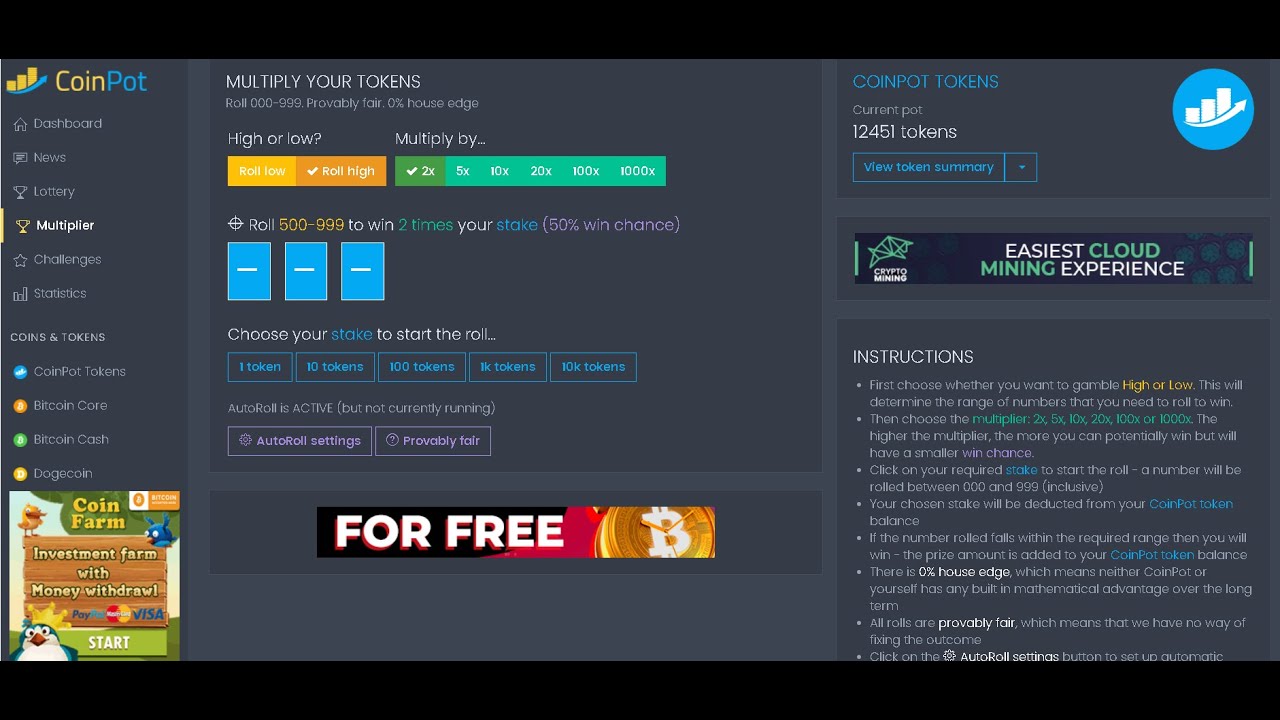This screenshot has width=1280, height=720.
Task: Click the 12451 tokens pot value
Action: point(904,132)
